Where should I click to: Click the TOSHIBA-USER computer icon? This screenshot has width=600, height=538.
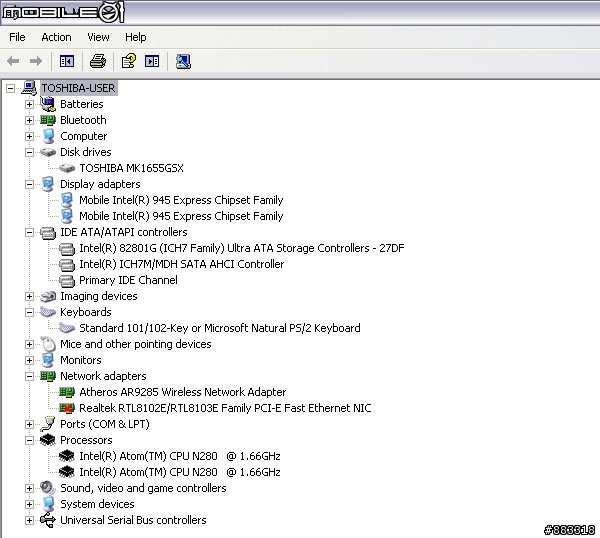point(29,88)
